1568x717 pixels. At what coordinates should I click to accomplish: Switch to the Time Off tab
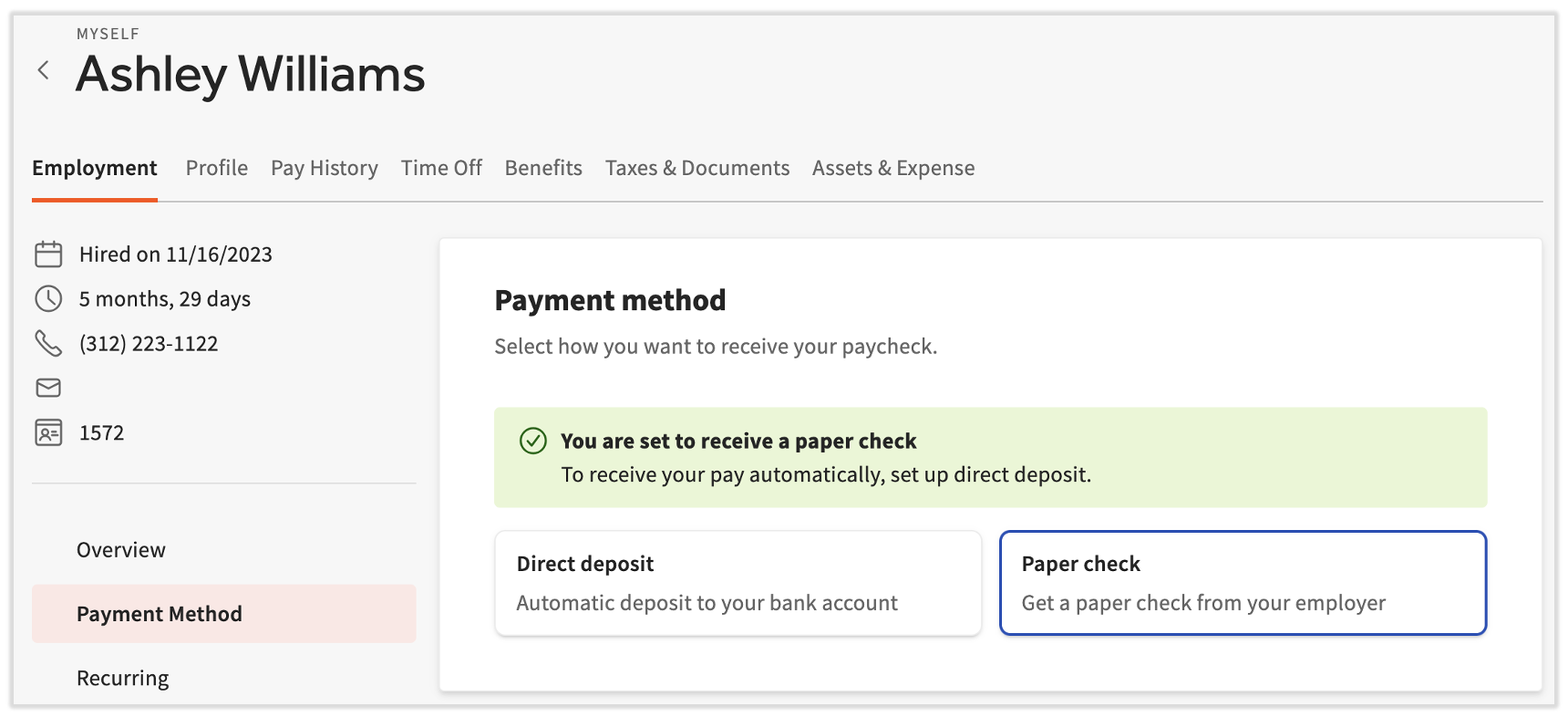441,168
